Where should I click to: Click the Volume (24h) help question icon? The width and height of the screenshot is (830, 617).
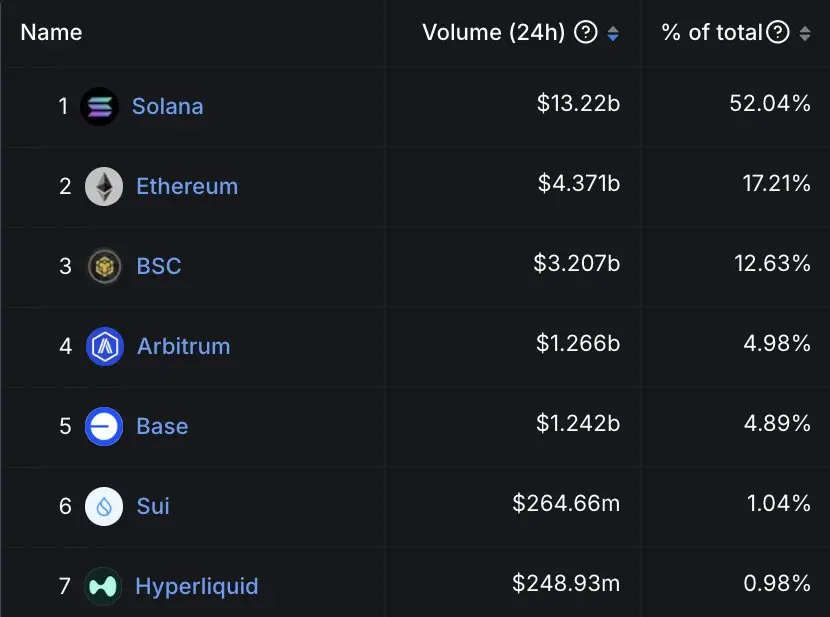586,33
